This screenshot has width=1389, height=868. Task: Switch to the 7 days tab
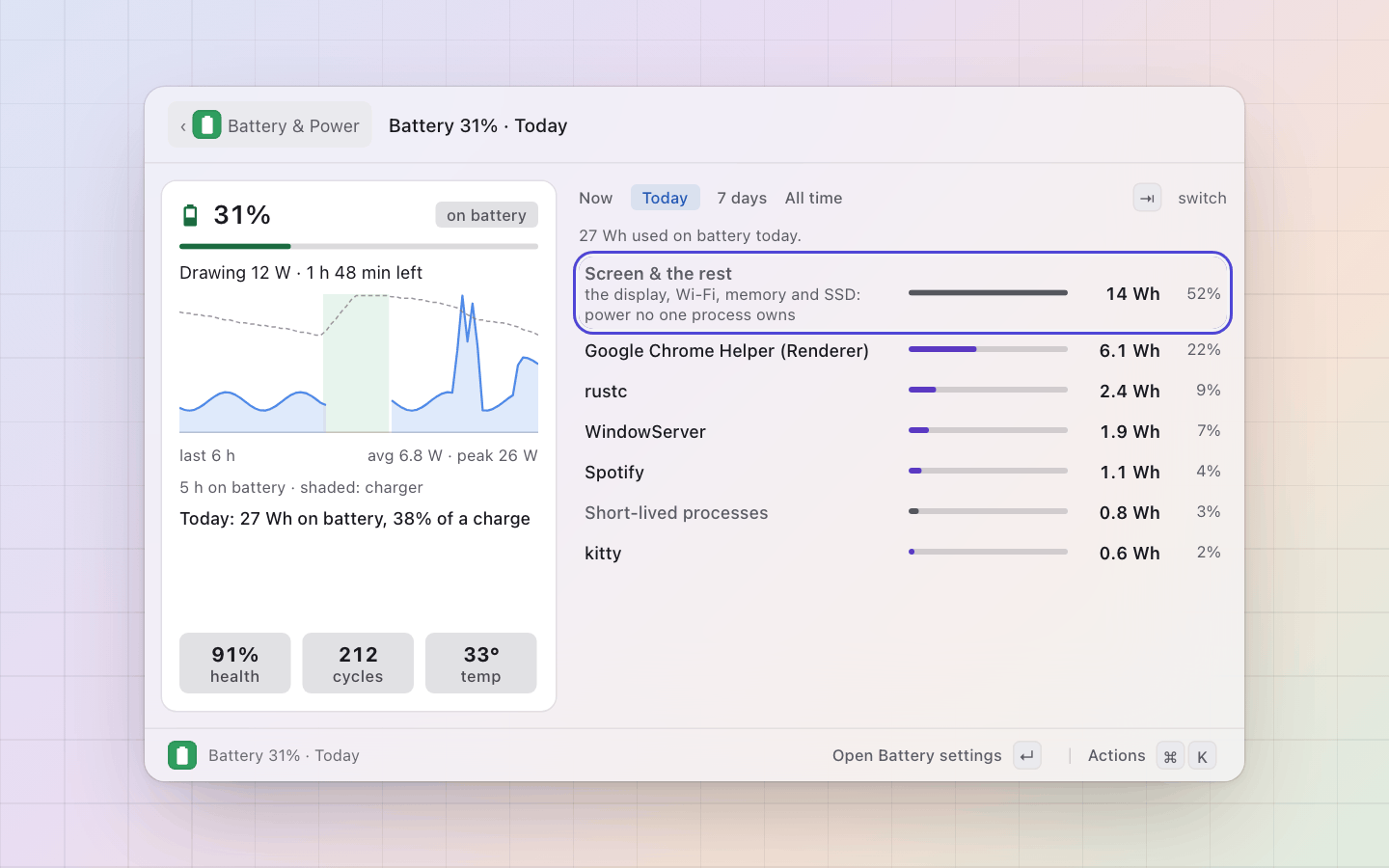[742, 198]
